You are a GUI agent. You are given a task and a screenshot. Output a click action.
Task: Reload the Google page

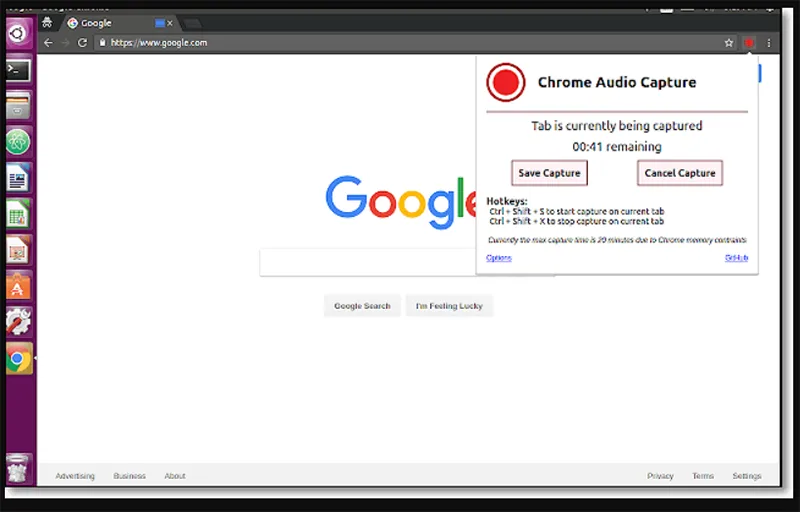(82, 43)
